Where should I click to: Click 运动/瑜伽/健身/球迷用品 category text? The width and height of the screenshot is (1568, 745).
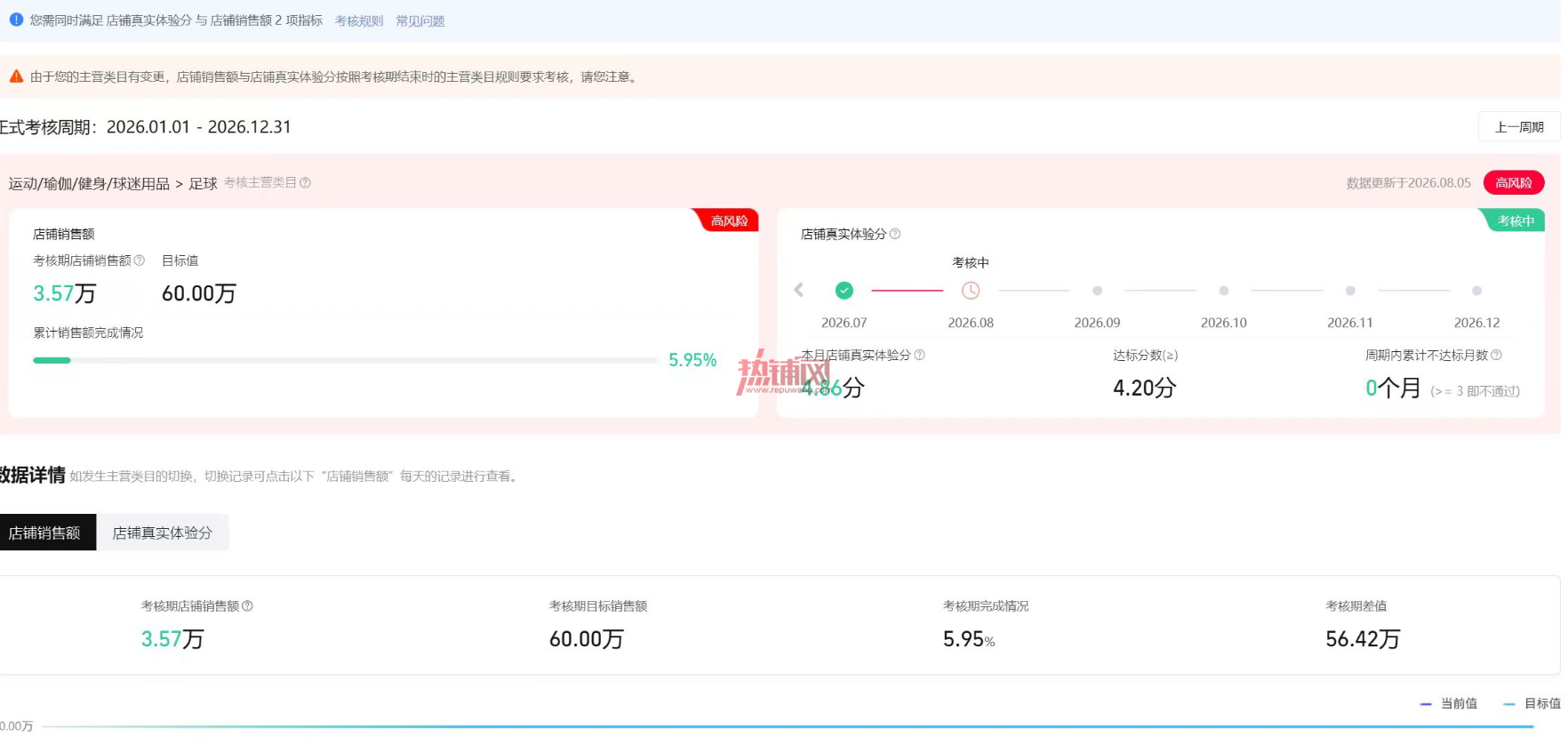pos(89,183)
